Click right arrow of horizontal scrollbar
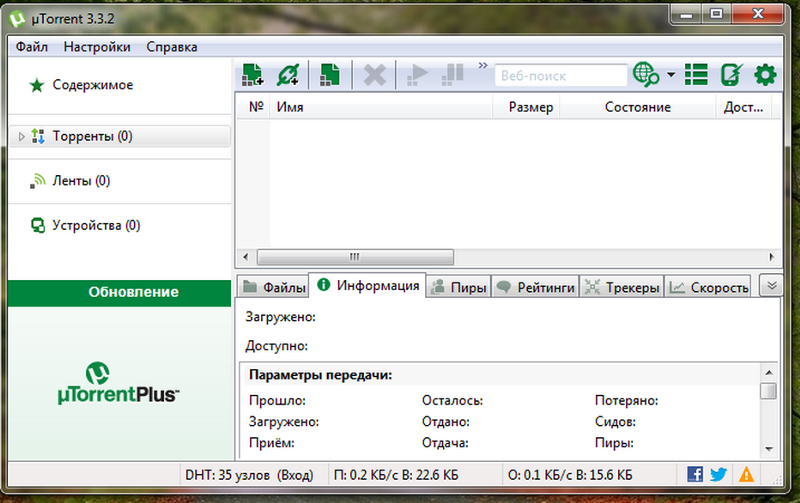Image resolution: width=800 pixels, height=503 pixels. pos(771,257)
